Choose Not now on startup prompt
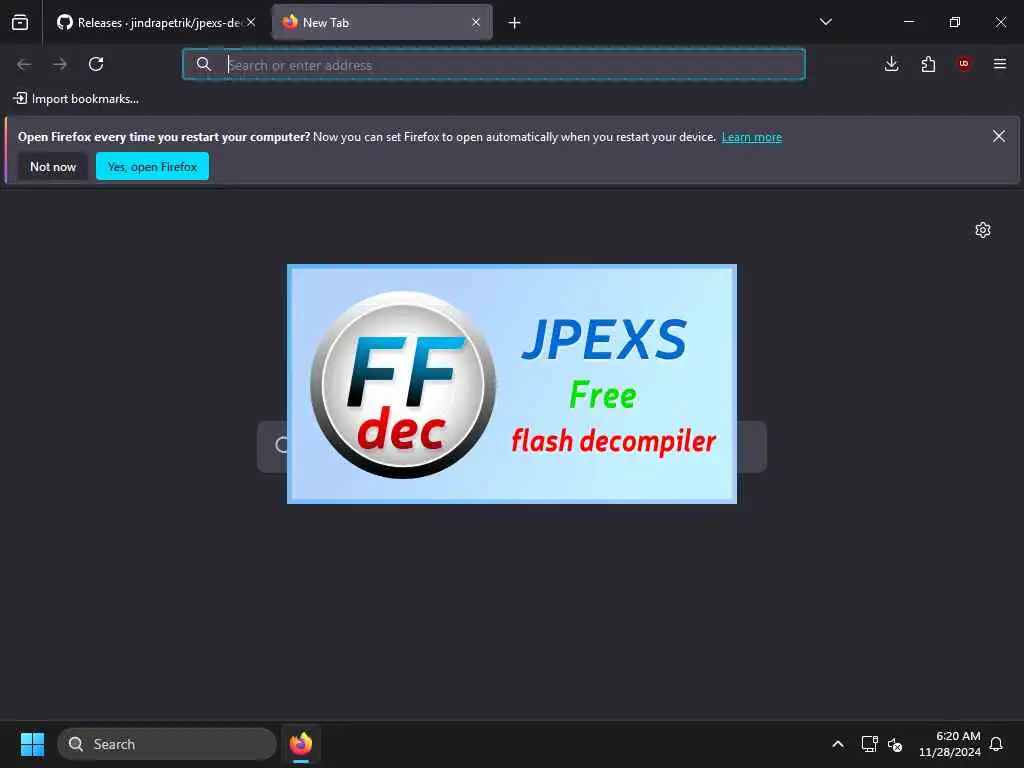 tap(53, 167)
